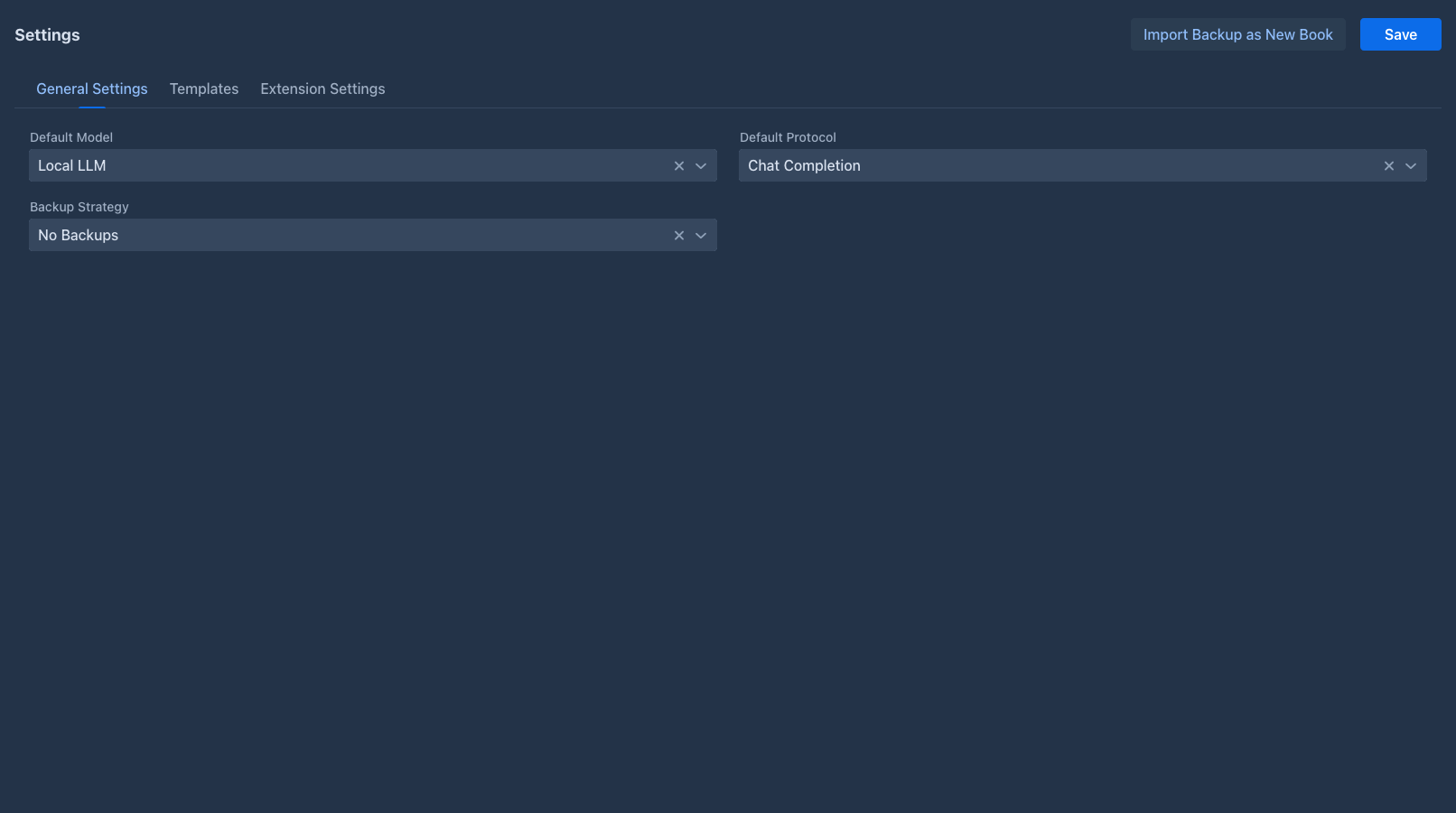
Task: Expand the Default Model dropdown arrow
Action: tap(701, 166)
